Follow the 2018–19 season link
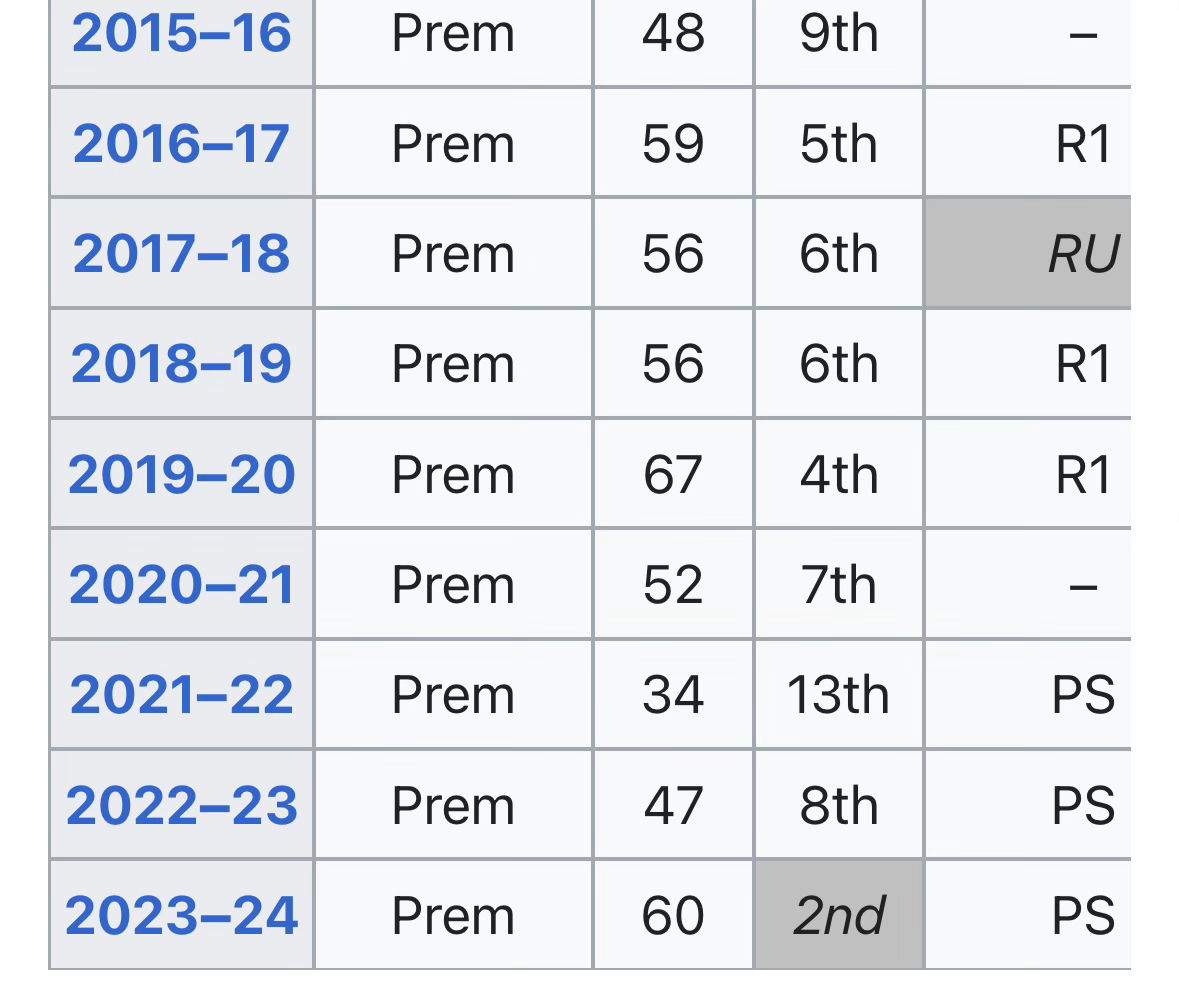The height and width of the screenshot is (995, 1179). pyautogui.click(x=182, y=364)
